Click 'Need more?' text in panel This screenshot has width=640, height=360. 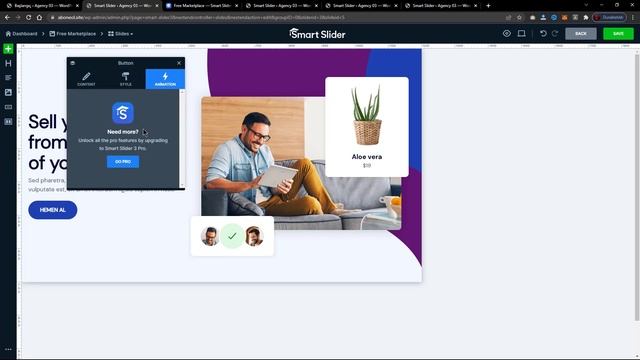[122, 132]
